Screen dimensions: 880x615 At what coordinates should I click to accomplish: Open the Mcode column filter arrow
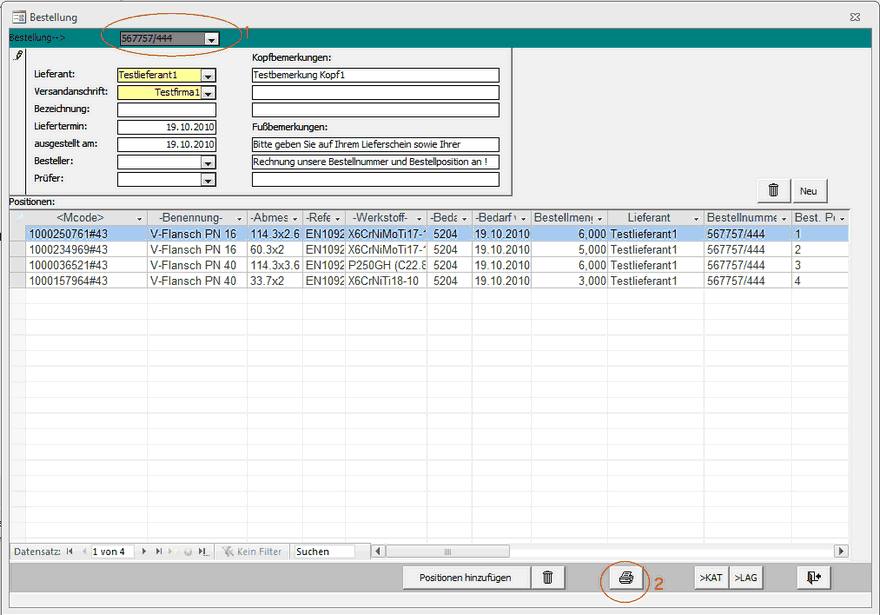137,218
